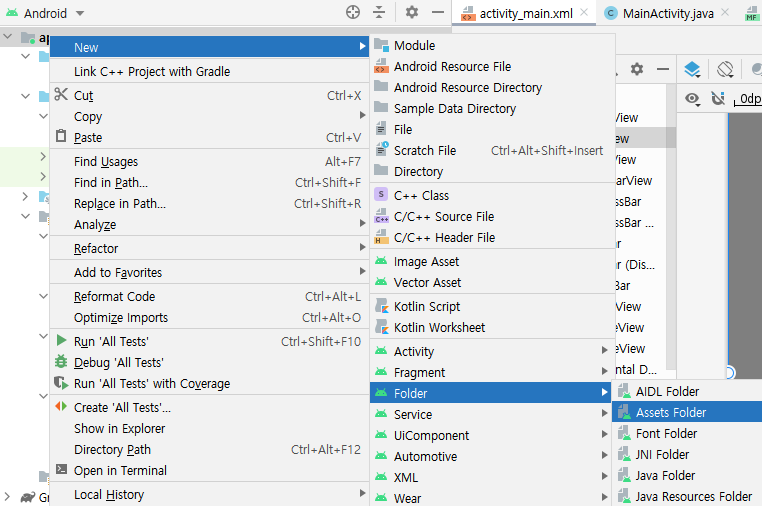The width and height of the screenshot is (762, 506).
Task: Choose Link C++ Project with Gradle
Action: point(209,71)
